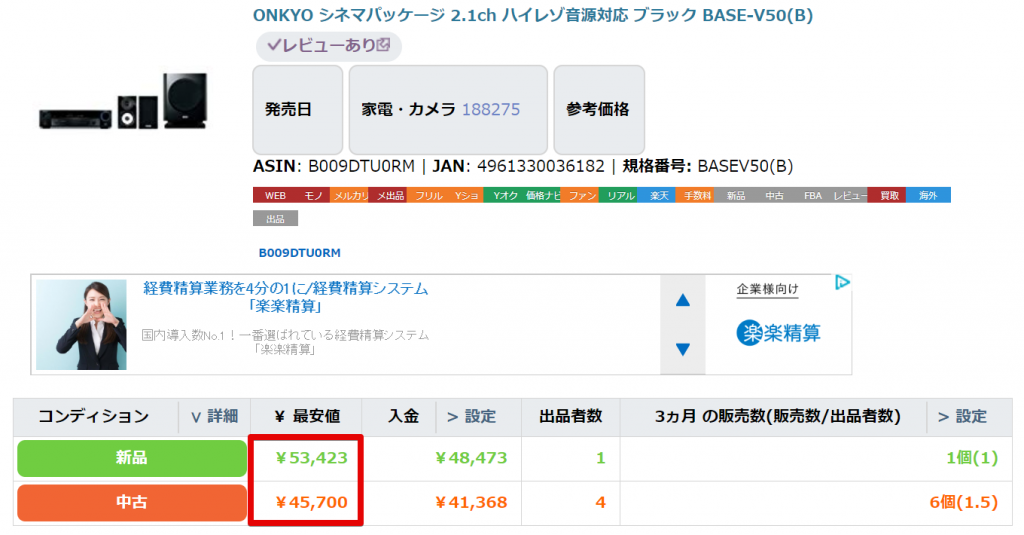Click new payout amount ¥48,473
The image size is (1024, 535).
coord(471,458)
